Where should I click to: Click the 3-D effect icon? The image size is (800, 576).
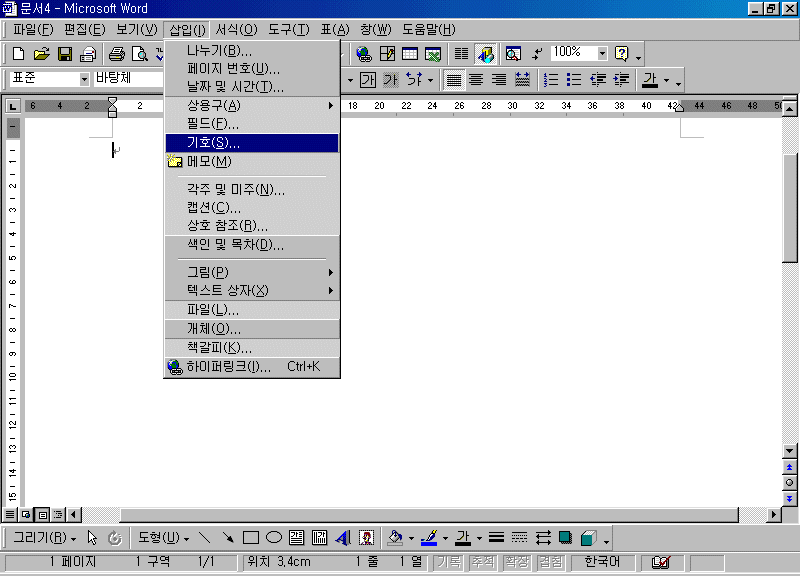(x=588, y=538)
